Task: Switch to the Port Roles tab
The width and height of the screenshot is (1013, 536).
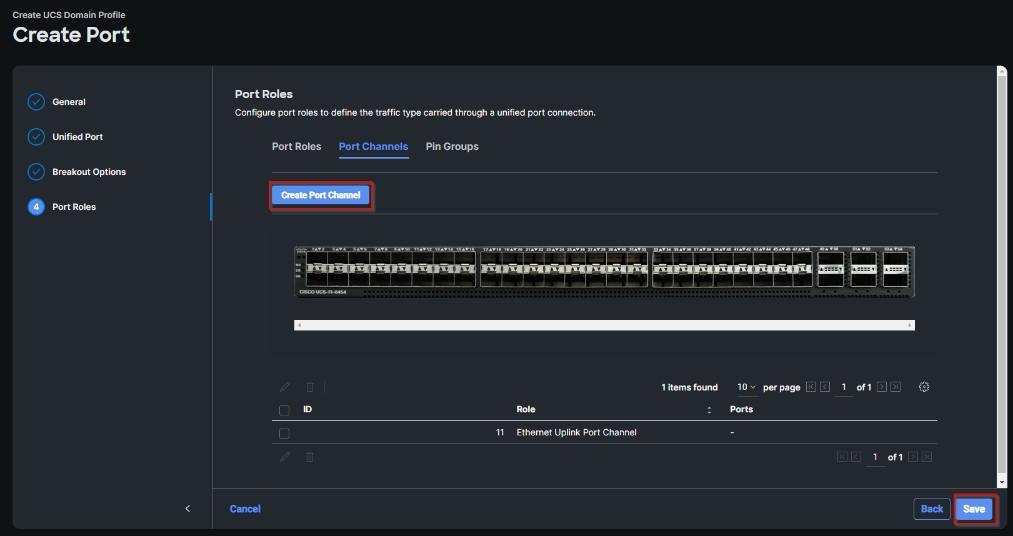Action: click(296, 147)
